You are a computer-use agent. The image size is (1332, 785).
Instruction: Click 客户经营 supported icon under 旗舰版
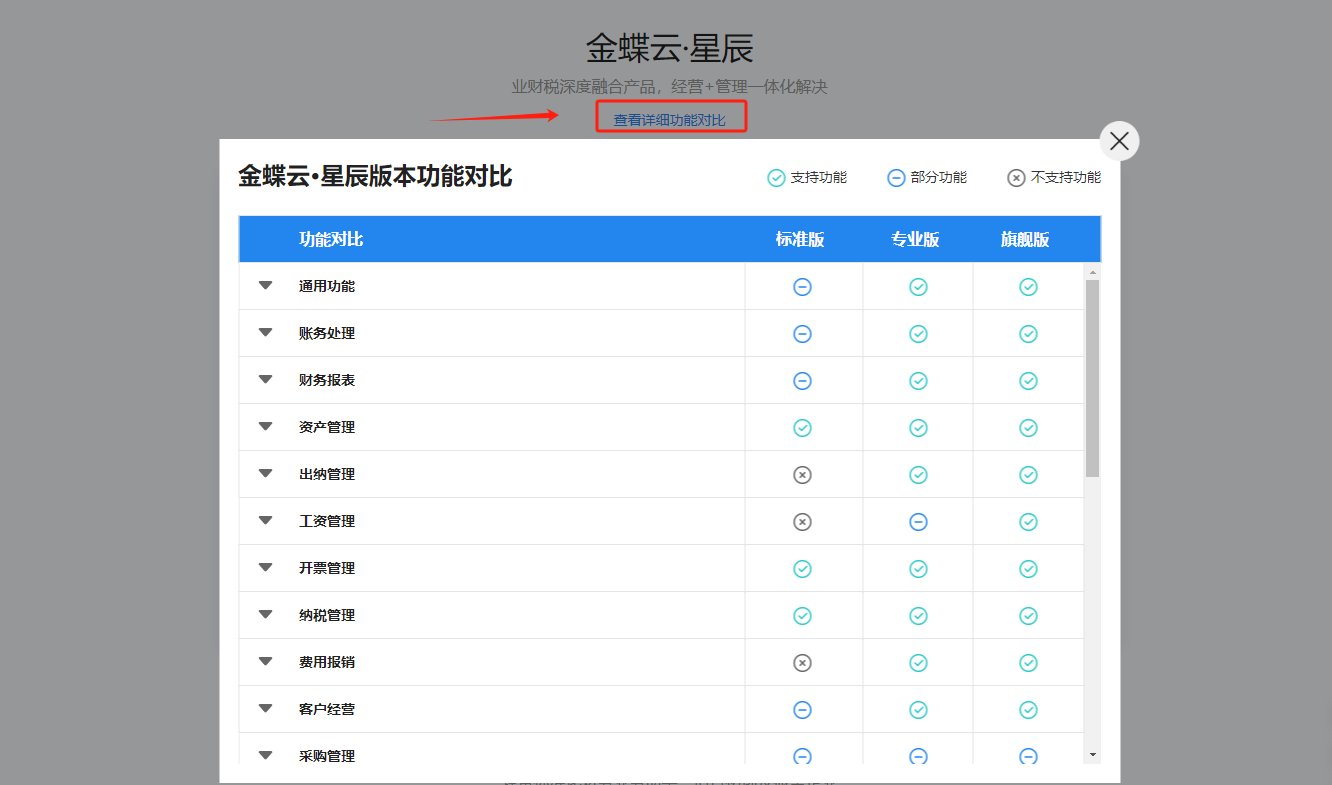pyautogui.click(x=1028, y=710)
